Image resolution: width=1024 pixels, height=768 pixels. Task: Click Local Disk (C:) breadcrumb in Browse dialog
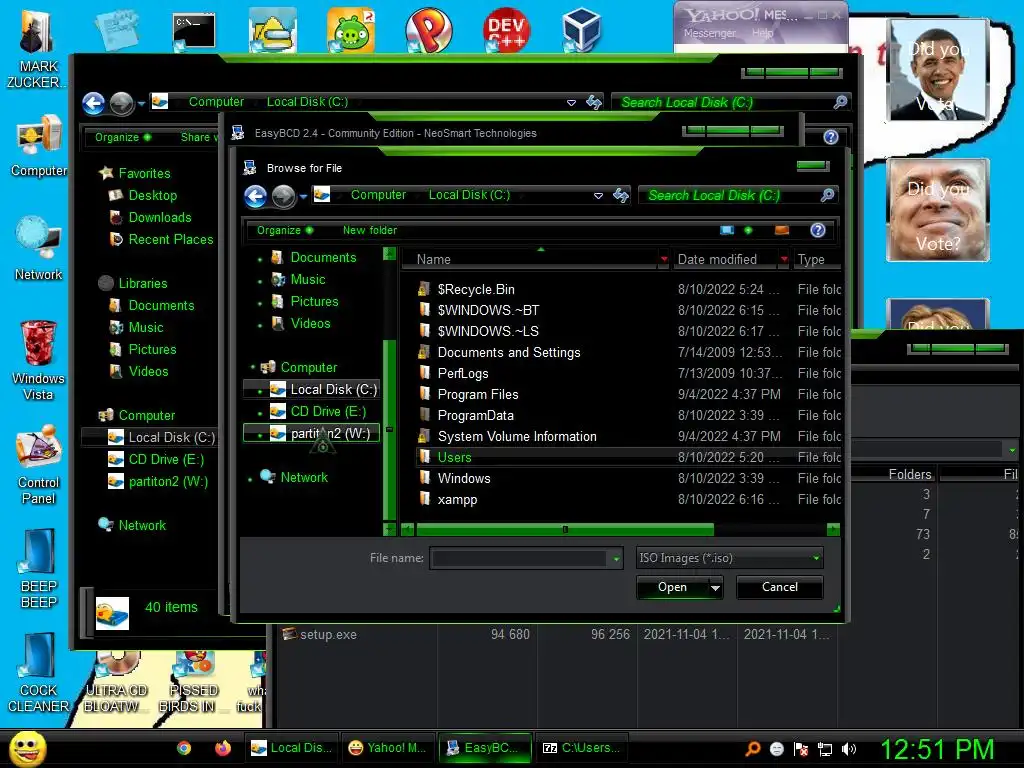pyautogui.click(x=469, y=195)
